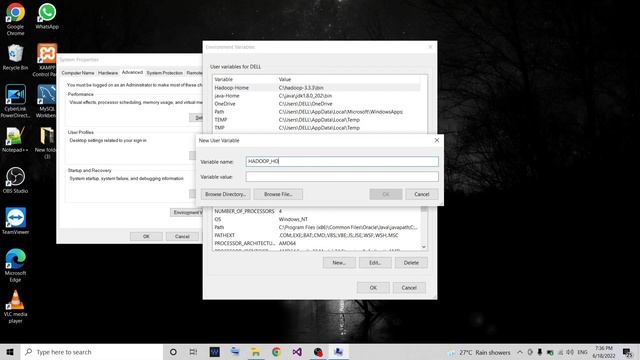The image size is (640, 360).
Task: Open the MySQL Workbench desktop shortcut
Action: (x=47, y=101)
